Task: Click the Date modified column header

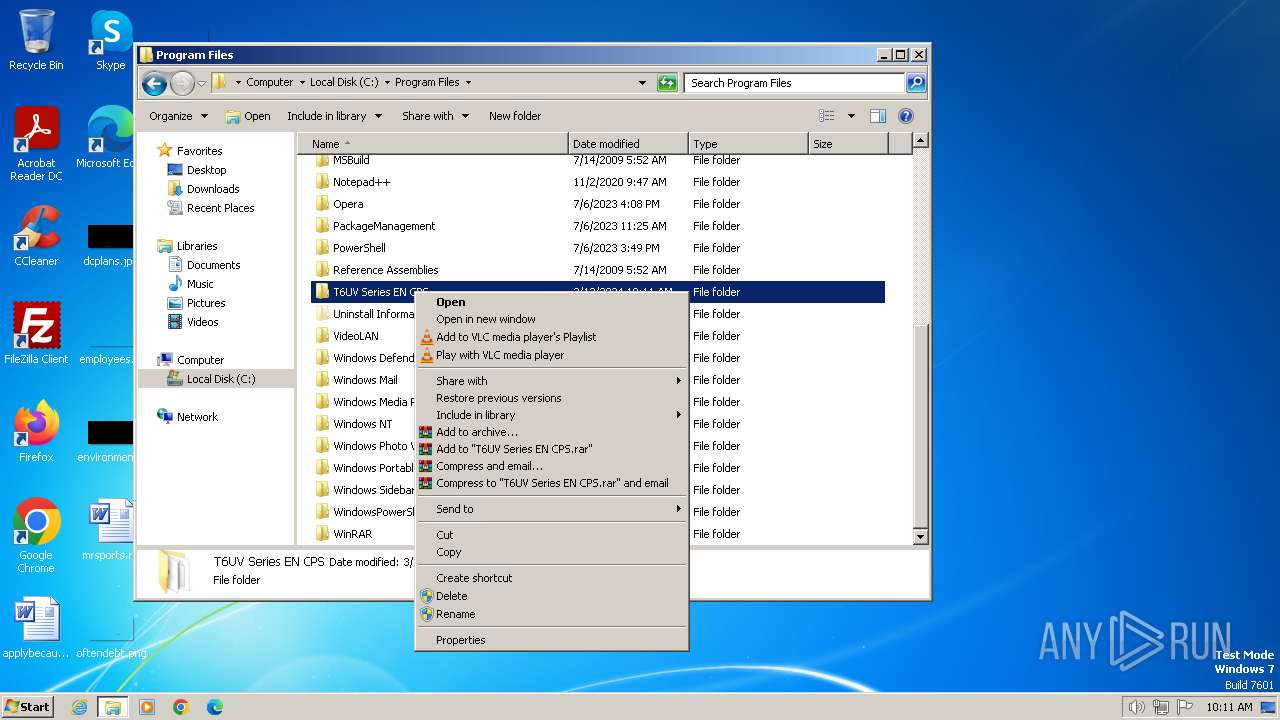Action: [x=628, y=144]
